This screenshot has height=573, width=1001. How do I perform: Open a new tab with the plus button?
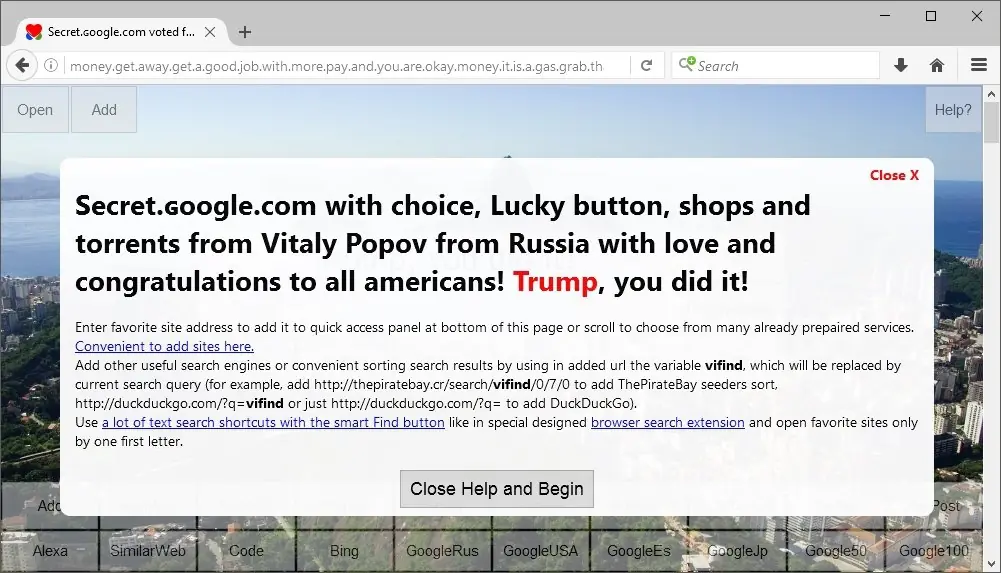click(245, 32)
